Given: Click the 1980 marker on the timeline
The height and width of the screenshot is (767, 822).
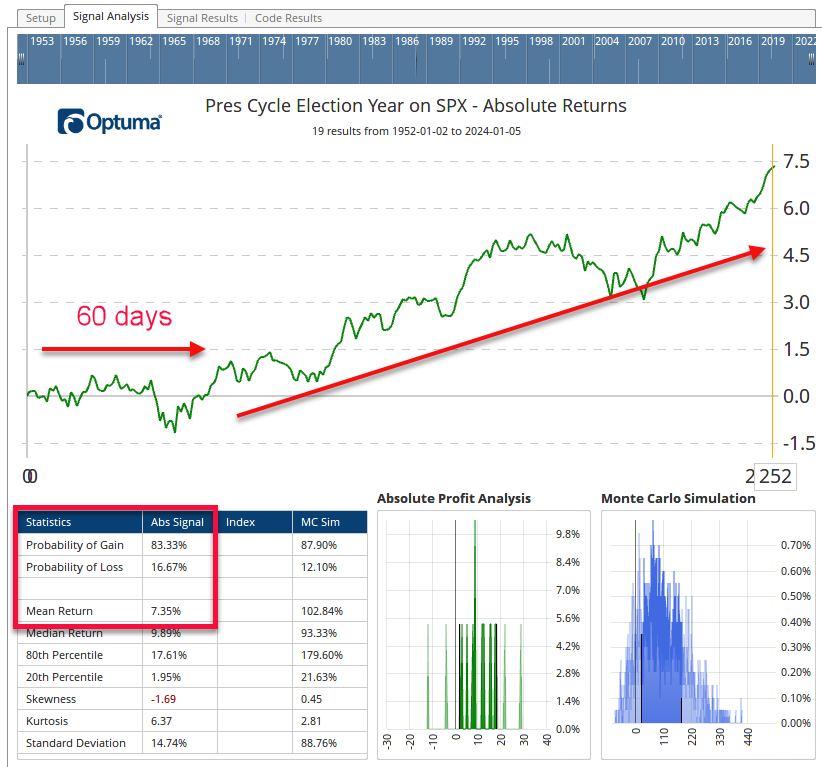Looking at the screenshot, I should pyautogui.click(x=340, y=42).
